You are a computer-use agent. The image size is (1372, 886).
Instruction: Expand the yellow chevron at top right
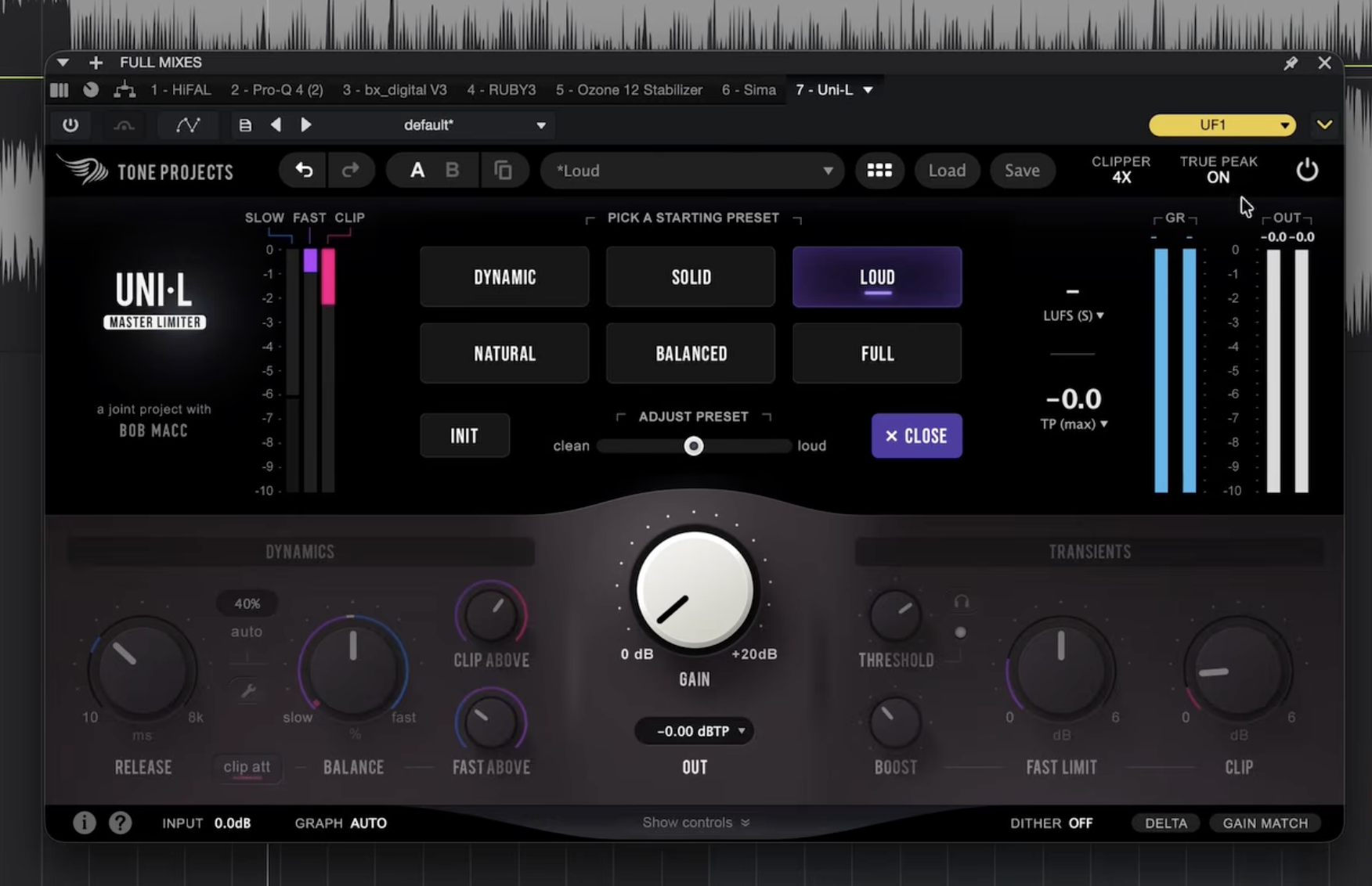coord(1324,125)
